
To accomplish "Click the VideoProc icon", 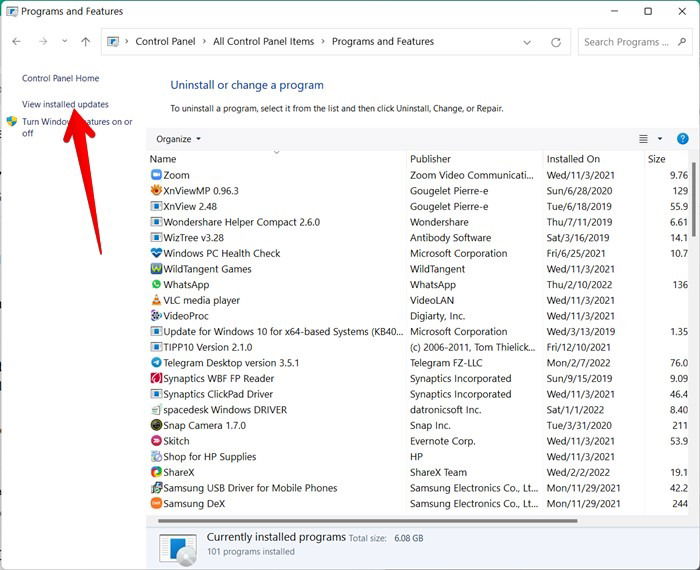I will 156,315.
